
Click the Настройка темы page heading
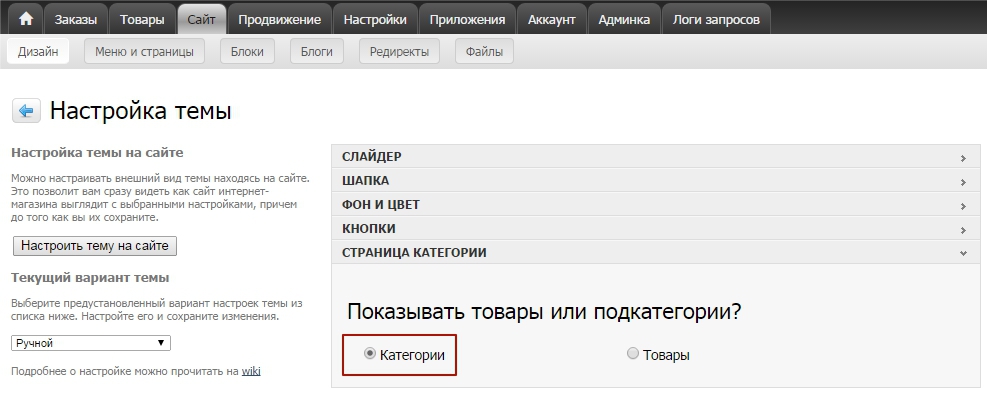coord(140,111)
